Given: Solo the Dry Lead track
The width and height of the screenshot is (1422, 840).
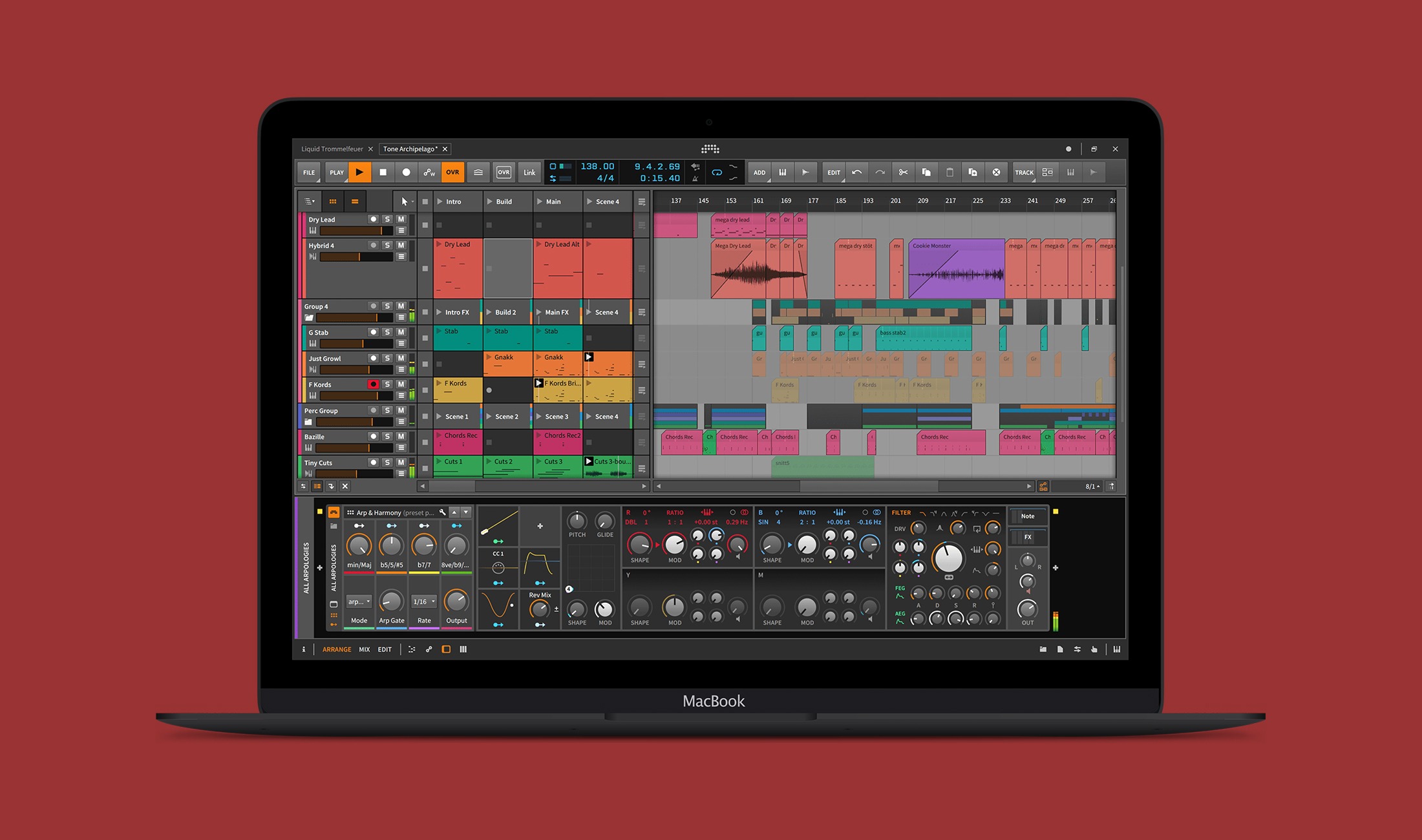Looking at the screenshot, I should pyautogui.click(x=387, y=220).
